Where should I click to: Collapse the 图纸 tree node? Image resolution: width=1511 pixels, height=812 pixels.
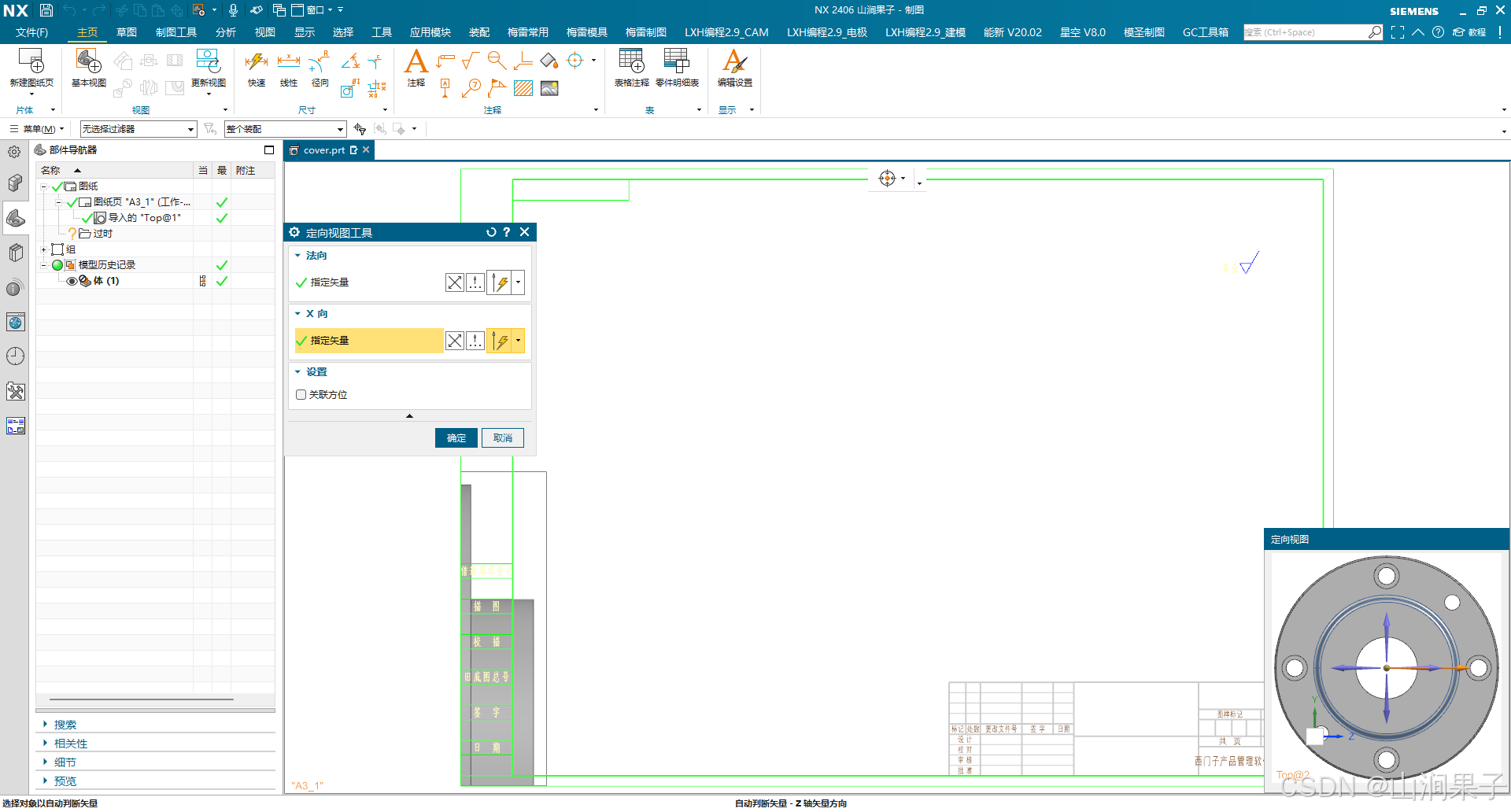(x=44, y=186)
